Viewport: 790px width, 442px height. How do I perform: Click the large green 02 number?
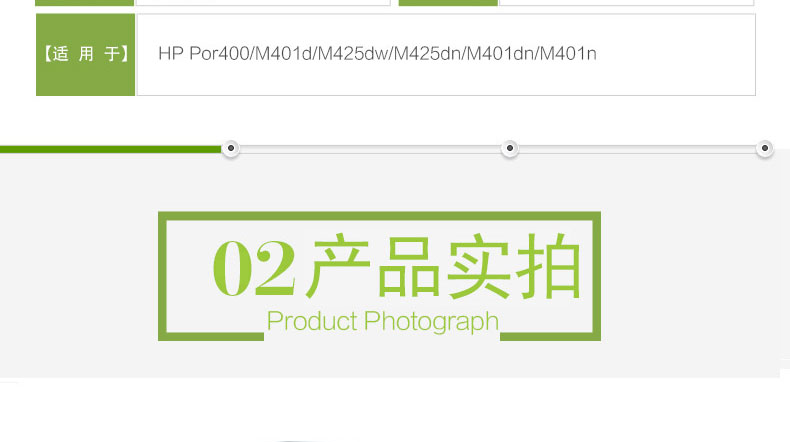point(254,268)
